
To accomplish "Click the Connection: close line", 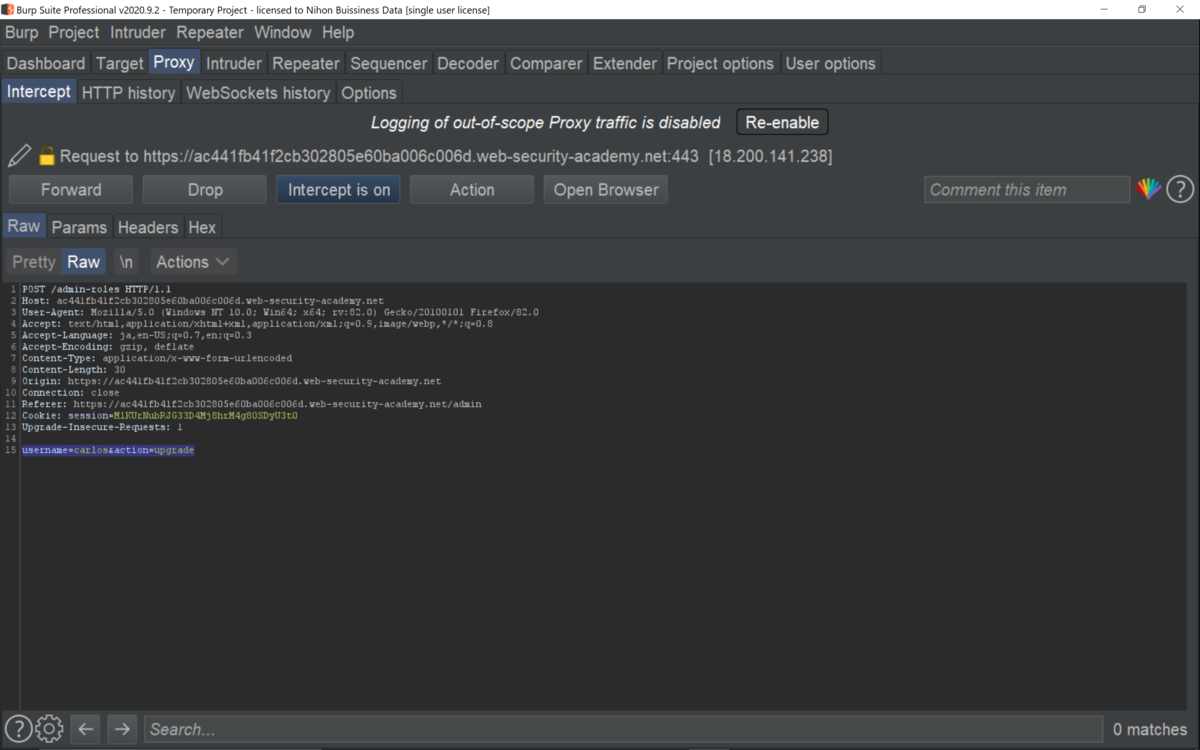I will [x=70, y=393].
